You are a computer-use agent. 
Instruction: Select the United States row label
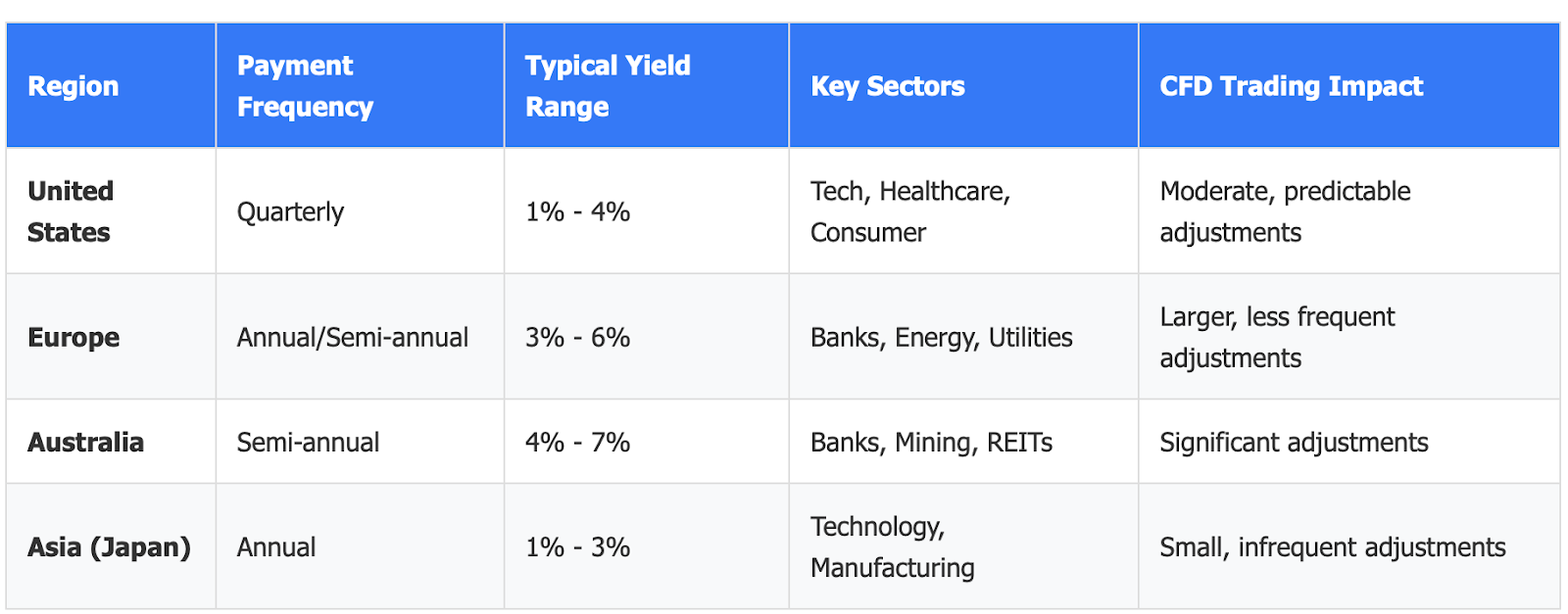71,212
